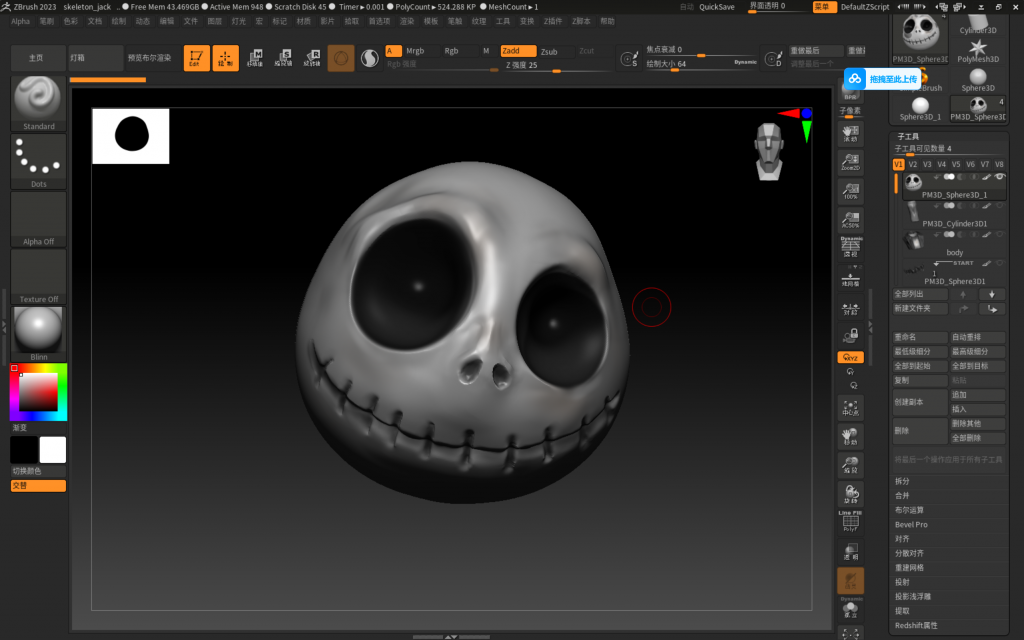Click the floor grid (地网格) icon

[x=850, y=280]
